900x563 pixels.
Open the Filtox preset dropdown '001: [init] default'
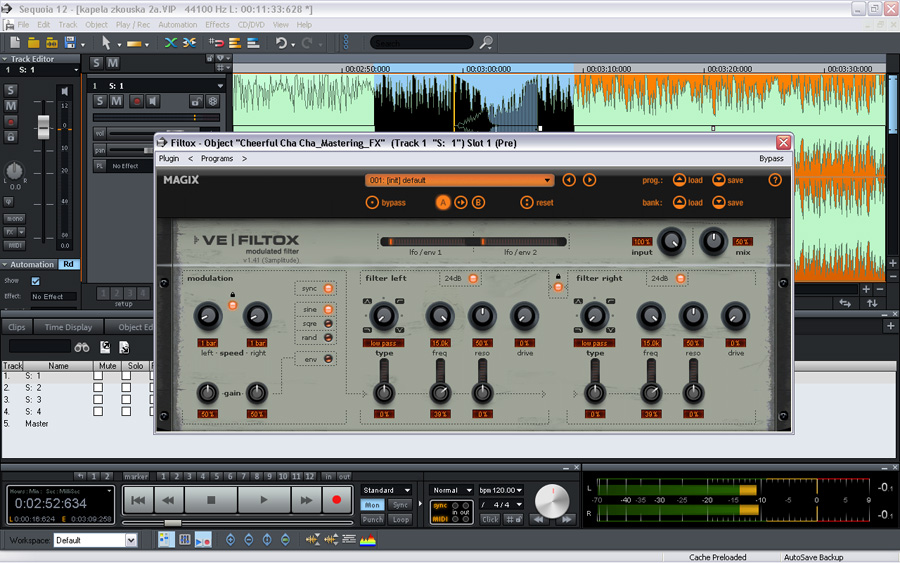click(459, 180)
